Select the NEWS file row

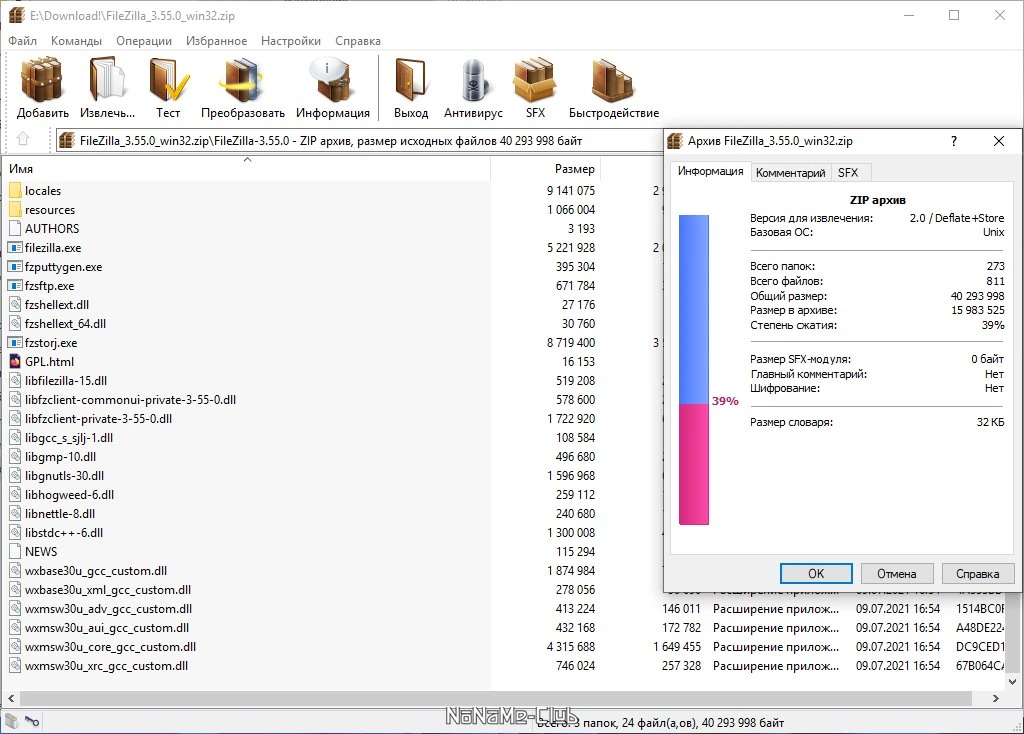click(x=40, y=551)
